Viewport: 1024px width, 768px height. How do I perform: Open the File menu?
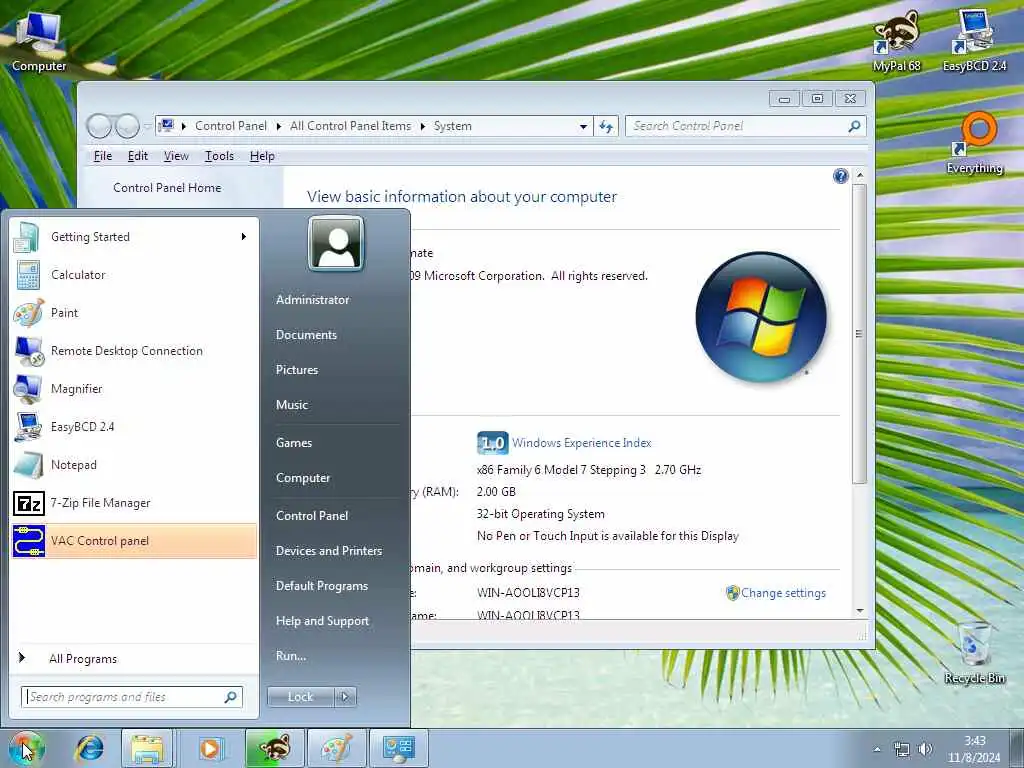click(x=103, y=156)
